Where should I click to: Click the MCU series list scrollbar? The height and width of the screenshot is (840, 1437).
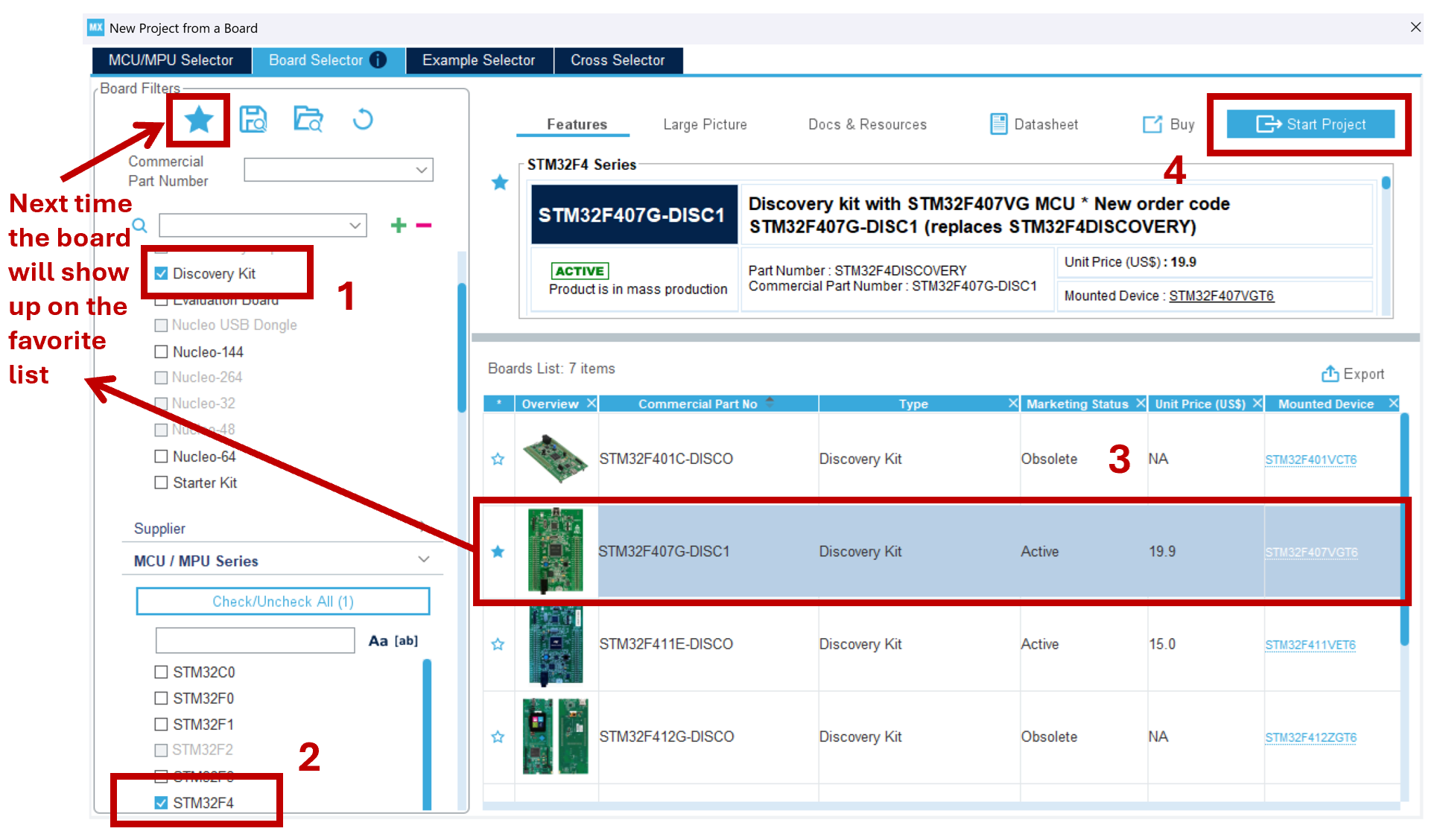pos(427,734)
